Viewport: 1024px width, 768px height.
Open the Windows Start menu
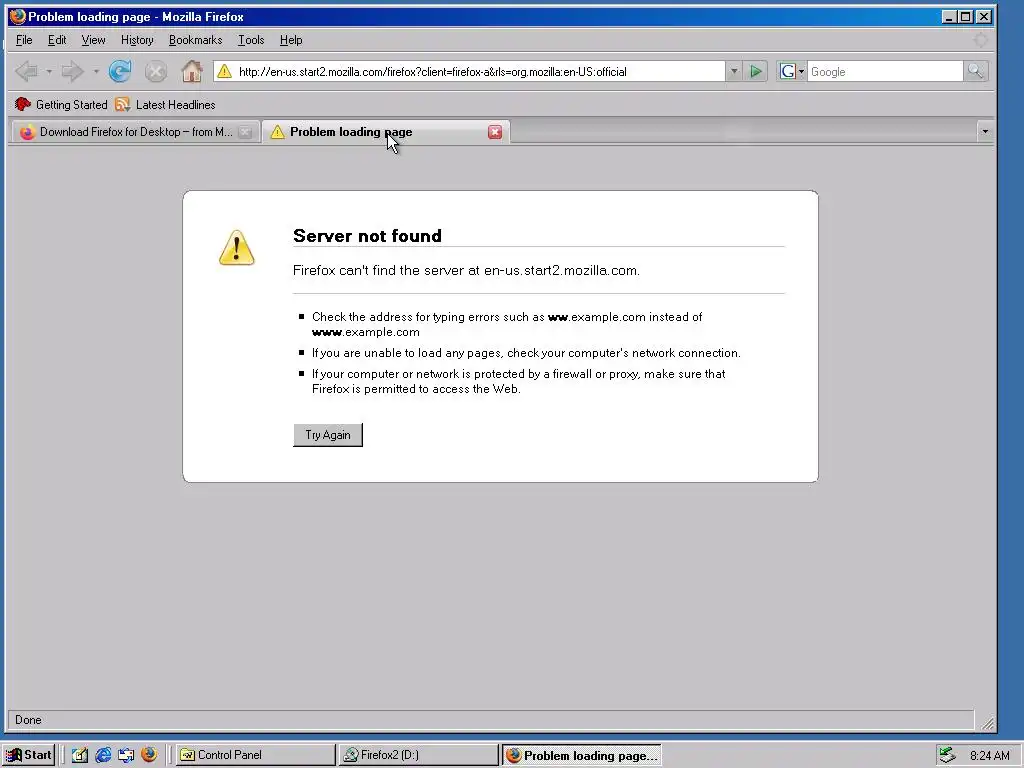29,755
